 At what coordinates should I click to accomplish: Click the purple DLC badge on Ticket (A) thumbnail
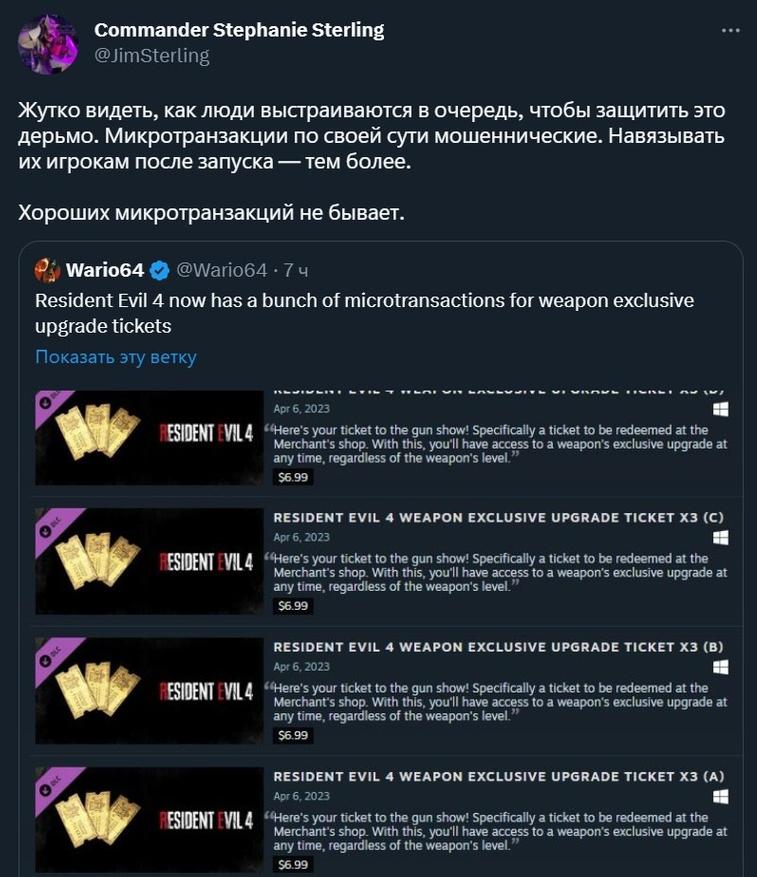(52, 785)
